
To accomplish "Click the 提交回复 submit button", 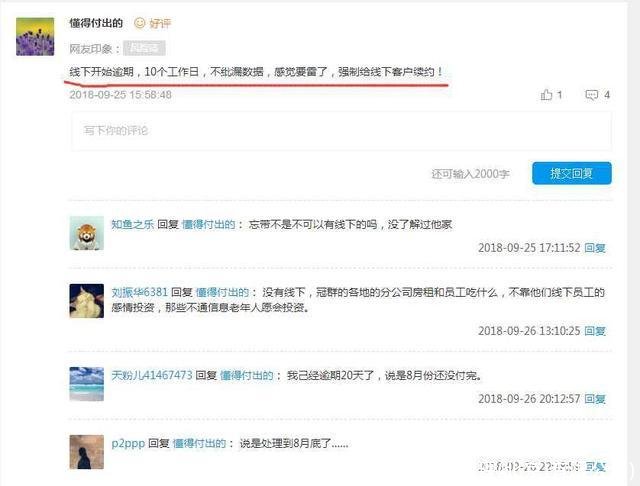I will click(x=572, y=173).
